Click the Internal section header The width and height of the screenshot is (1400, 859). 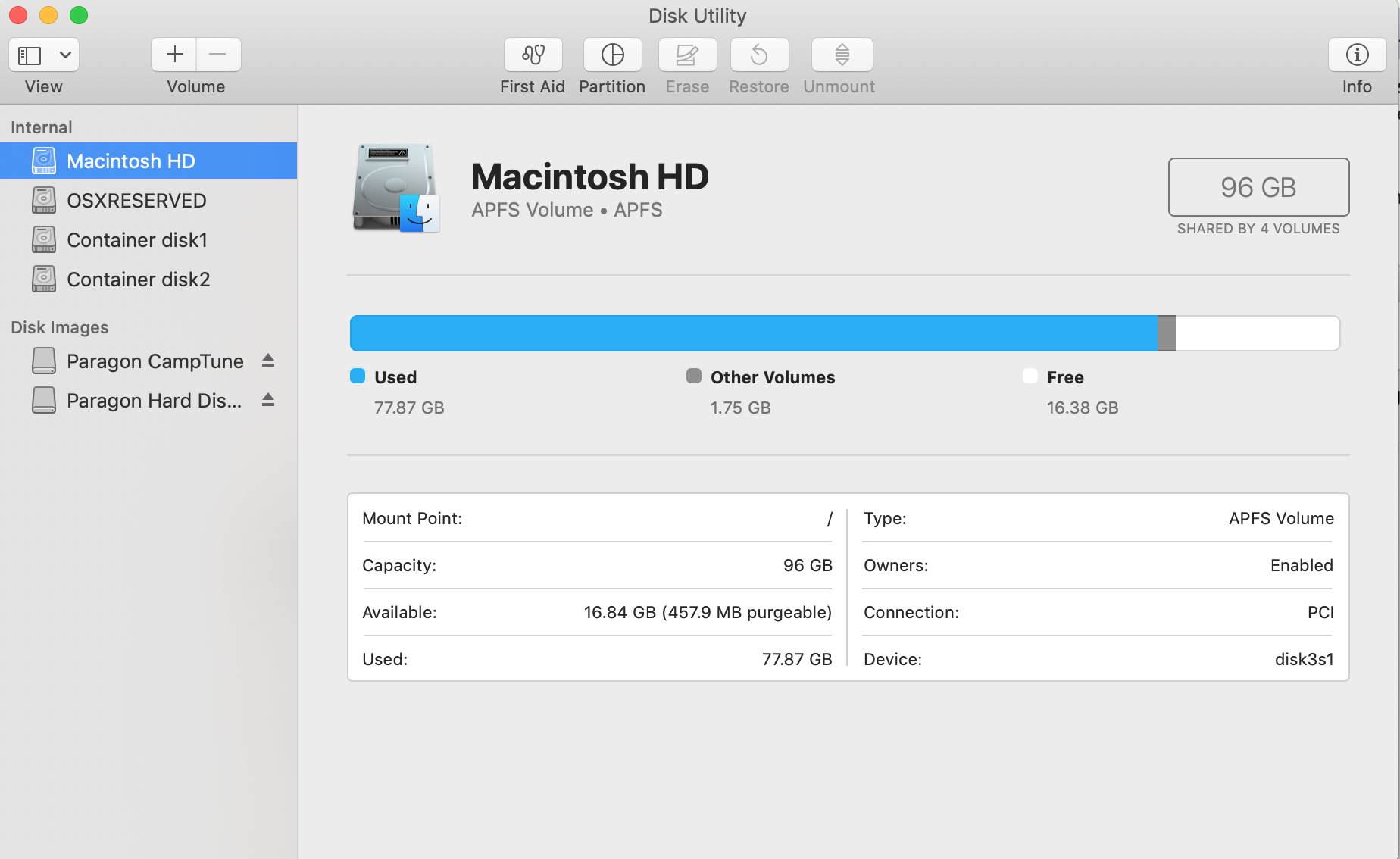pyautogui.click(x=42, y=127)
